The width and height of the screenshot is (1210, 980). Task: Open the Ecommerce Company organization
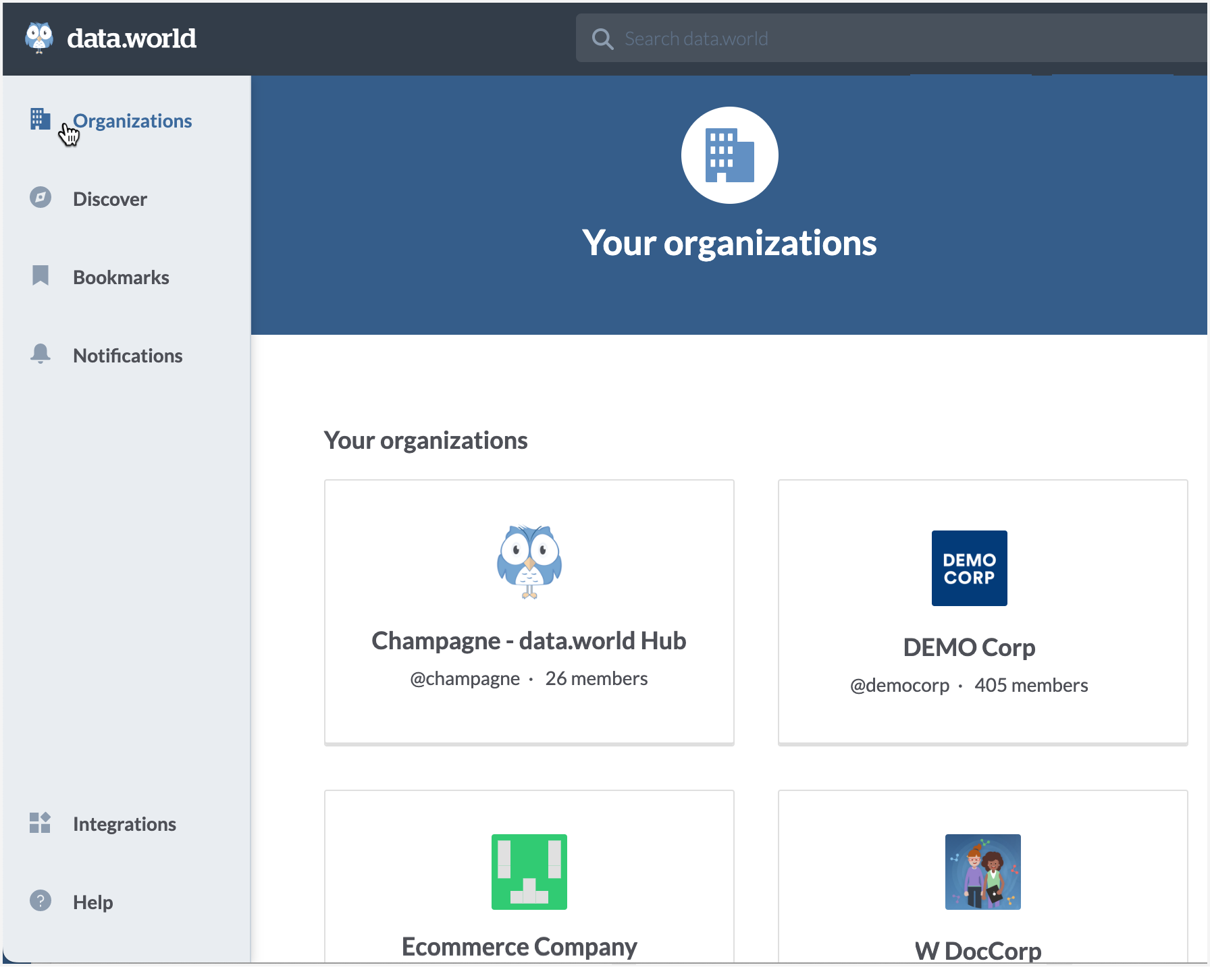tap(519, 947)
